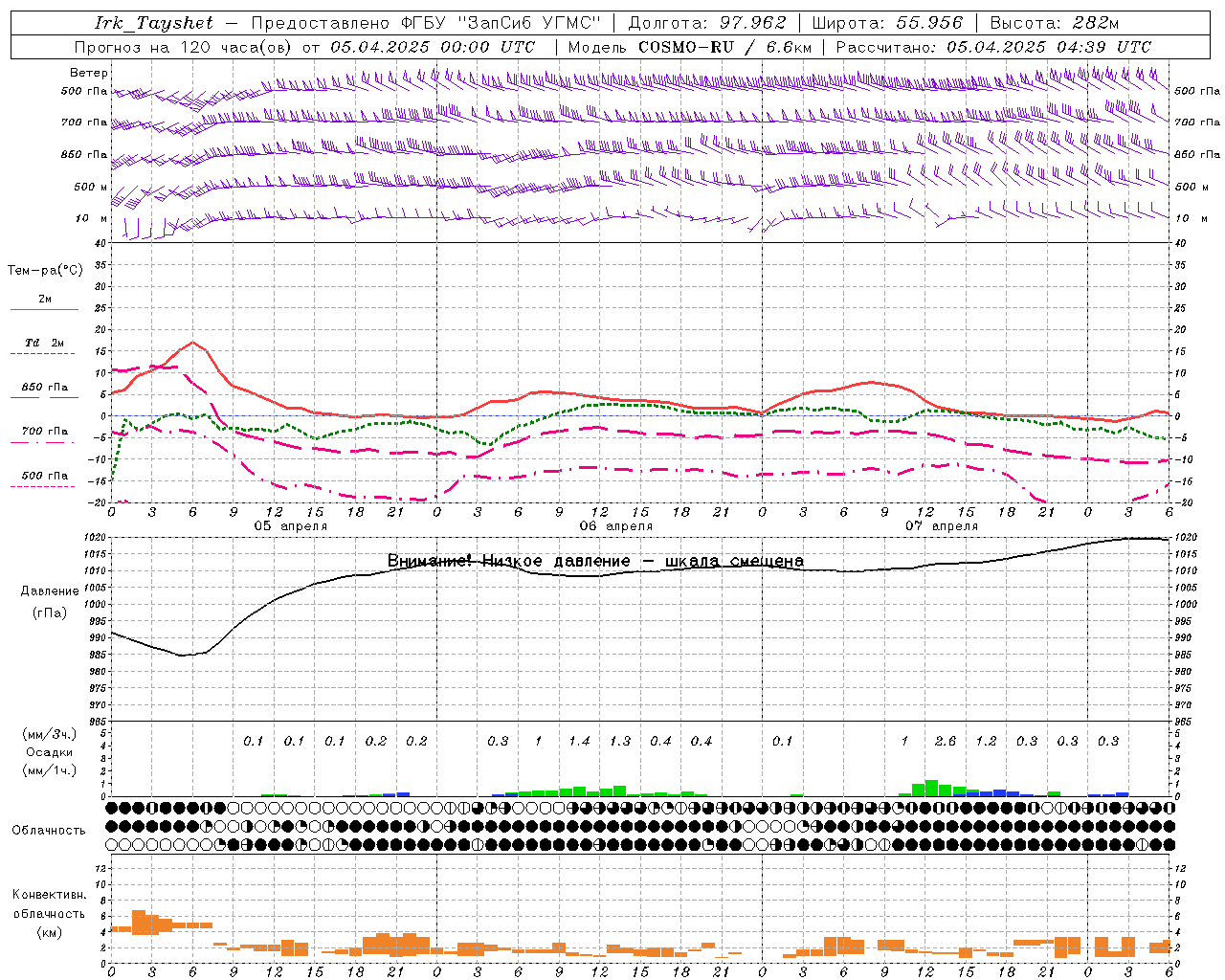1225x980 pixels.
Task: Click the 2.6 precipitation amount value
Action: (x=945, y=741)
